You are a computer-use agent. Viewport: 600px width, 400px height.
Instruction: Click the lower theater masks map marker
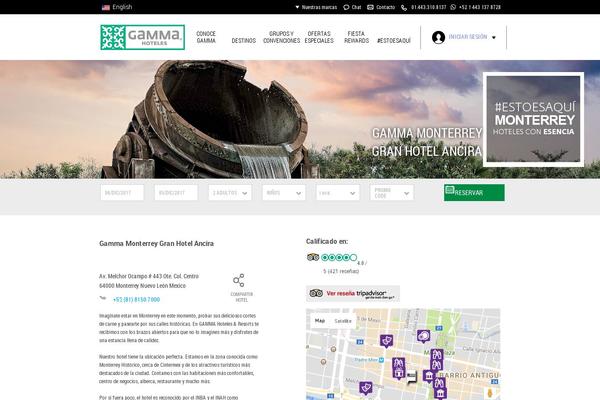tap(366, 388)
